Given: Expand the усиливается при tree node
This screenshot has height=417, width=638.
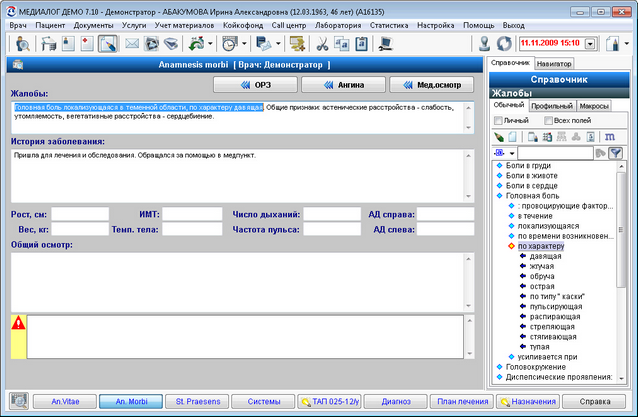Looking at the screenshot, I should coord(511,357).
